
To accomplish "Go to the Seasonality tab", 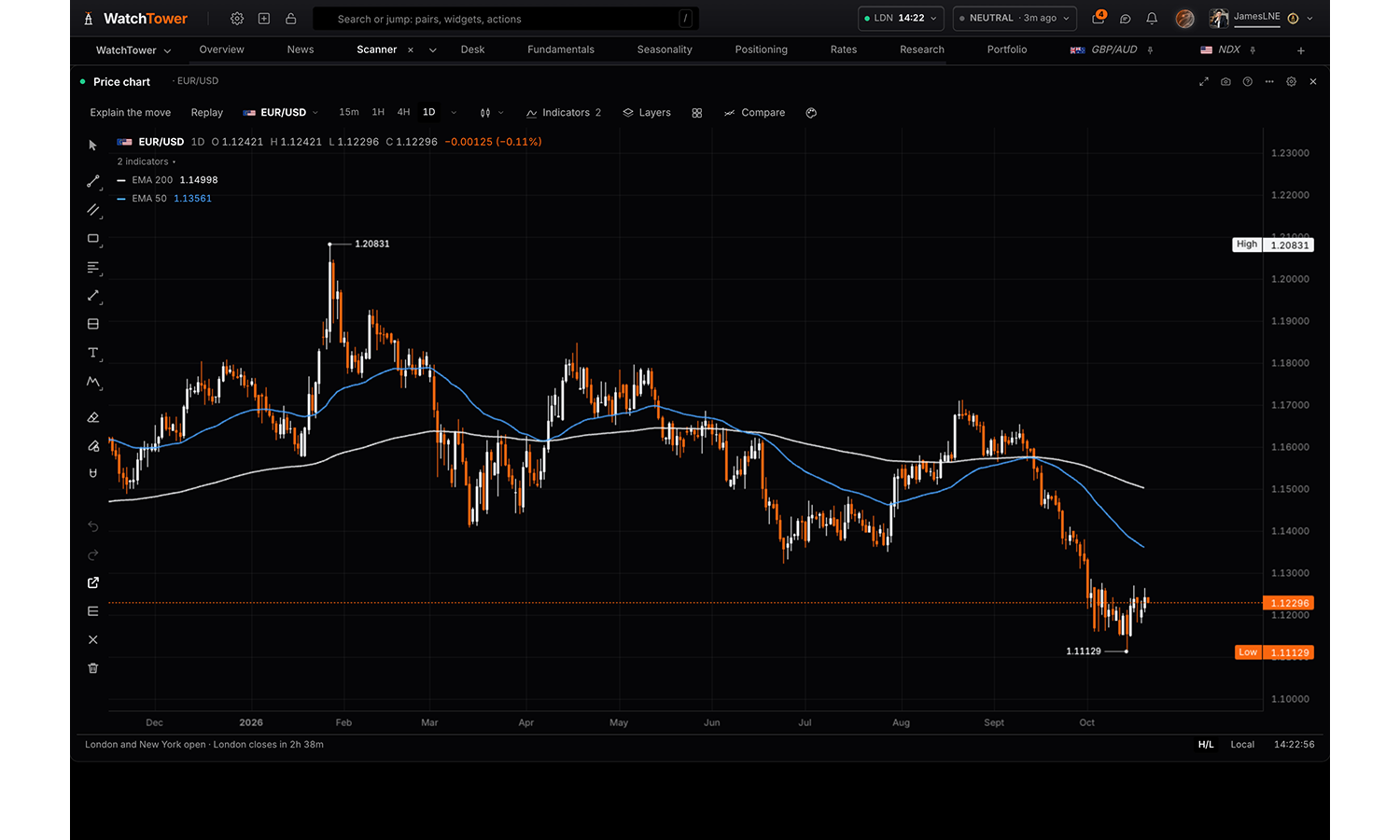I will [x=665, y=49].
